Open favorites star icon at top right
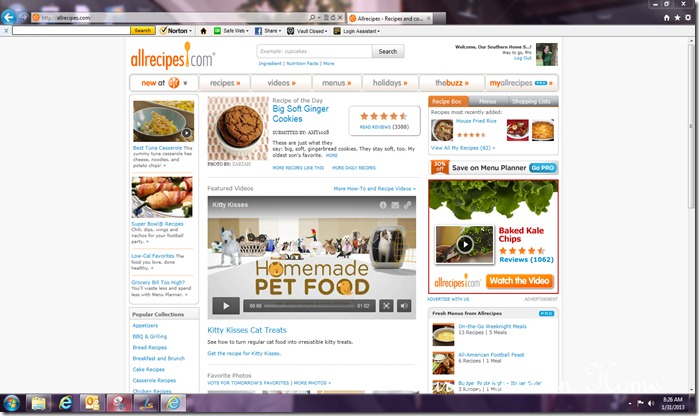The image size is (699, 416). (x=677, y=18)
